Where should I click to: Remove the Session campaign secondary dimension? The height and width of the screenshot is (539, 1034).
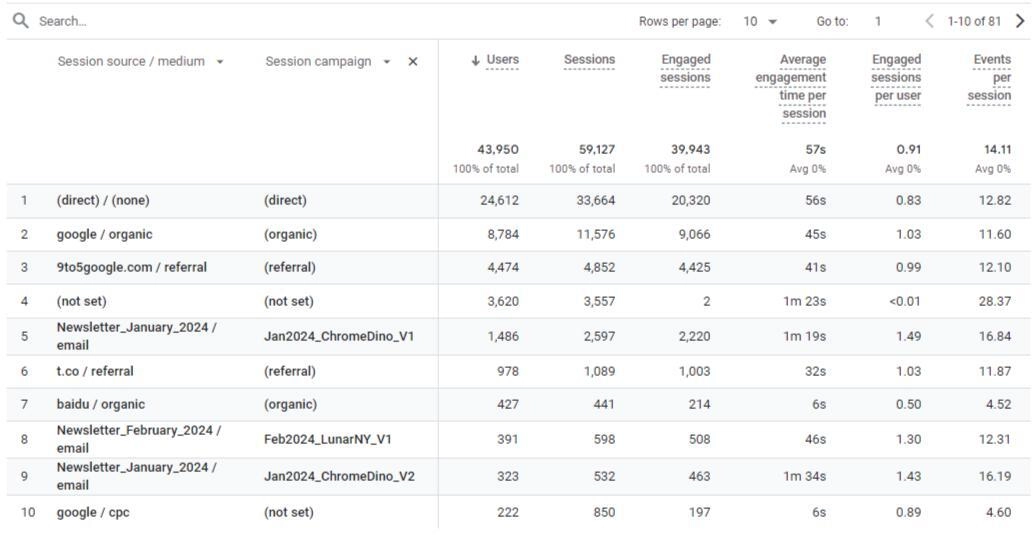click(x=413, y=61)
